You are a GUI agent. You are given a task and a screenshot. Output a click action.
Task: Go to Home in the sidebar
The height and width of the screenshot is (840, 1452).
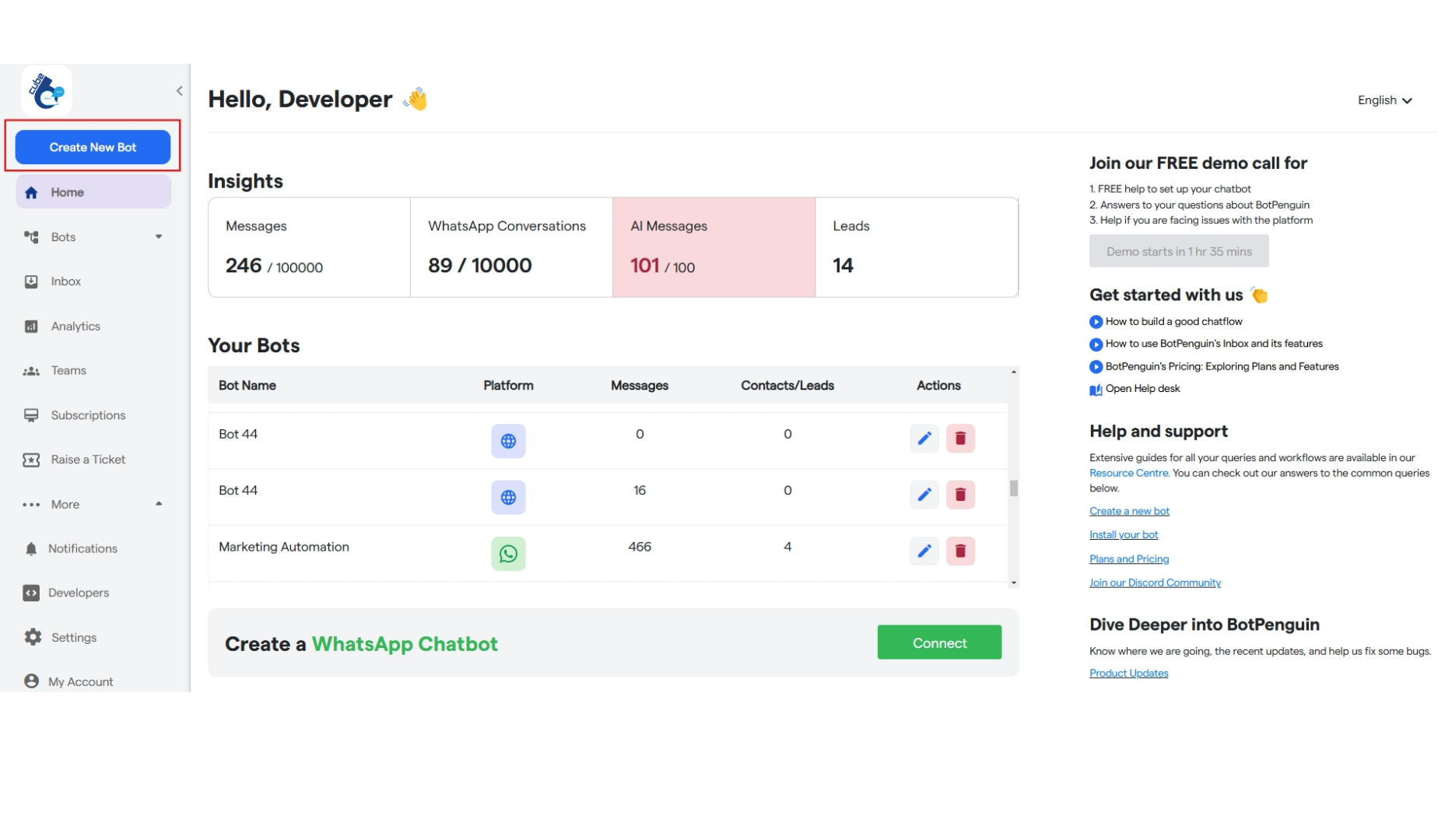68,191
